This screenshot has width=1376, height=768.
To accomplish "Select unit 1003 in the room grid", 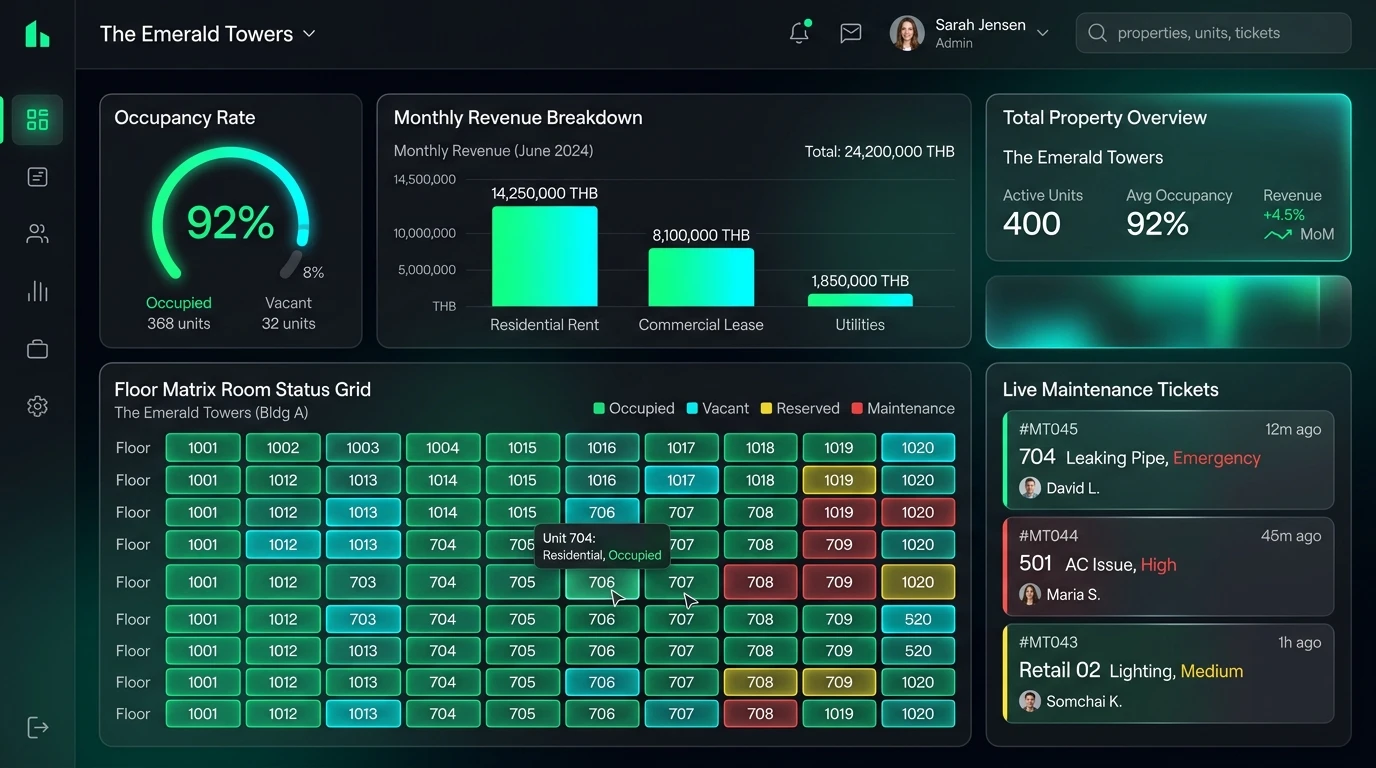I will point(363,448).
